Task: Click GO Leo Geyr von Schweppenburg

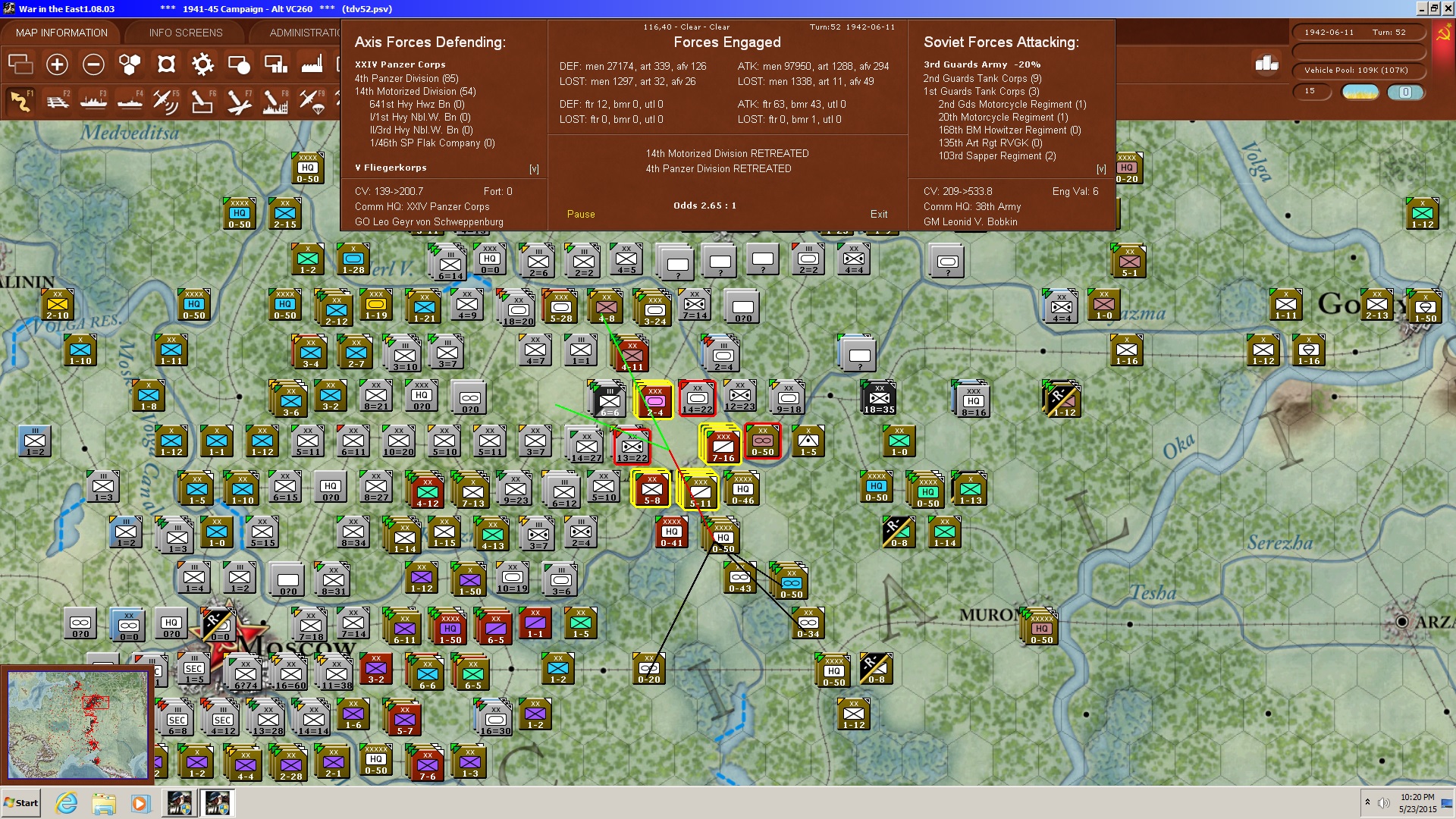Action: point(429,221)
